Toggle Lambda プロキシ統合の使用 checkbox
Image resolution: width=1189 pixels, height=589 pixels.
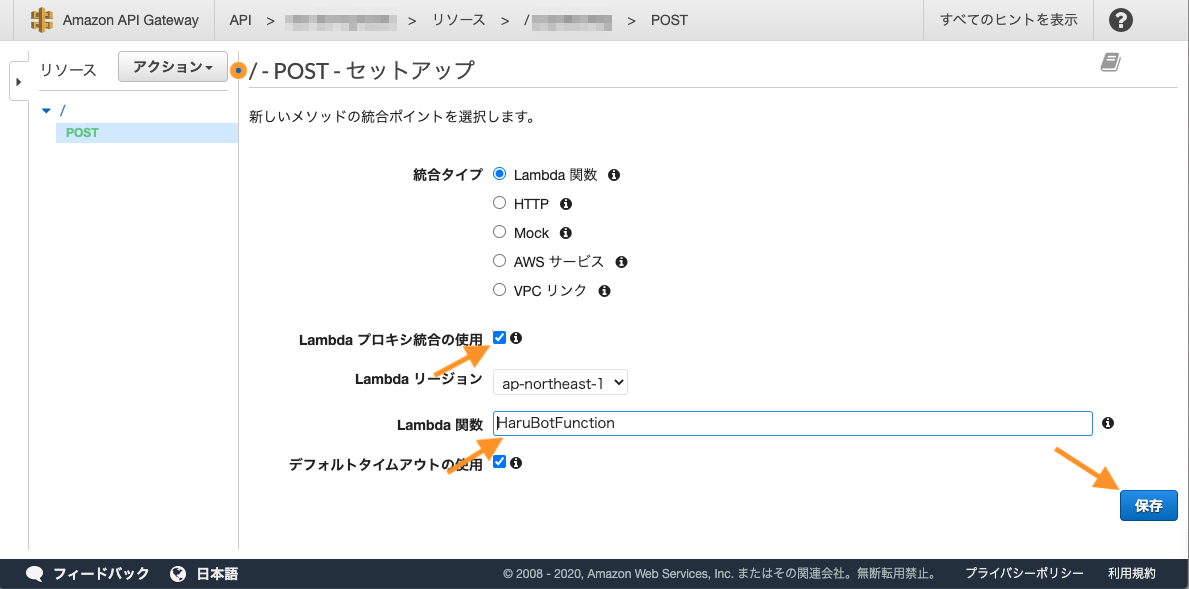(x=499, y=338)
